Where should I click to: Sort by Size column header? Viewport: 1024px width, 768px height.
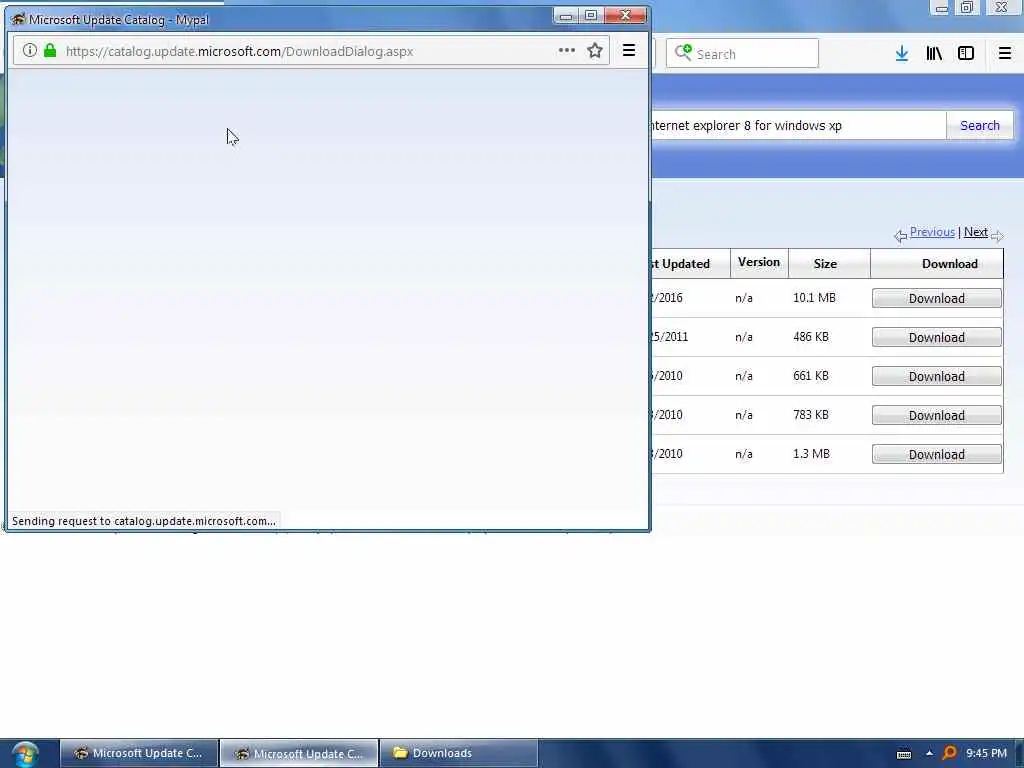(x=825, y=264)
